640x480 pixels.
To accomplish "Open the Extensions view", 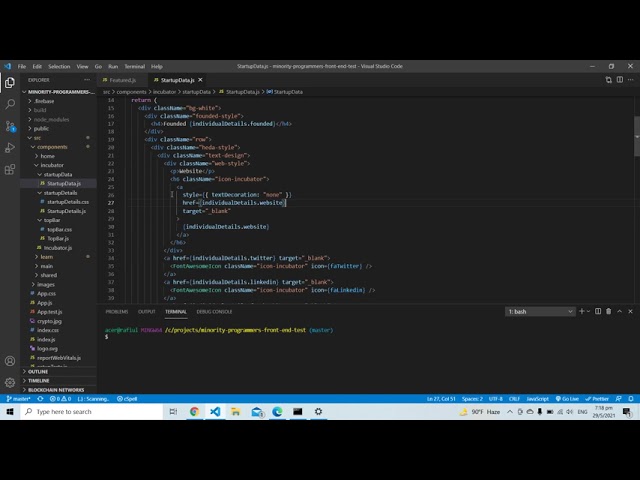I will 10,169.
